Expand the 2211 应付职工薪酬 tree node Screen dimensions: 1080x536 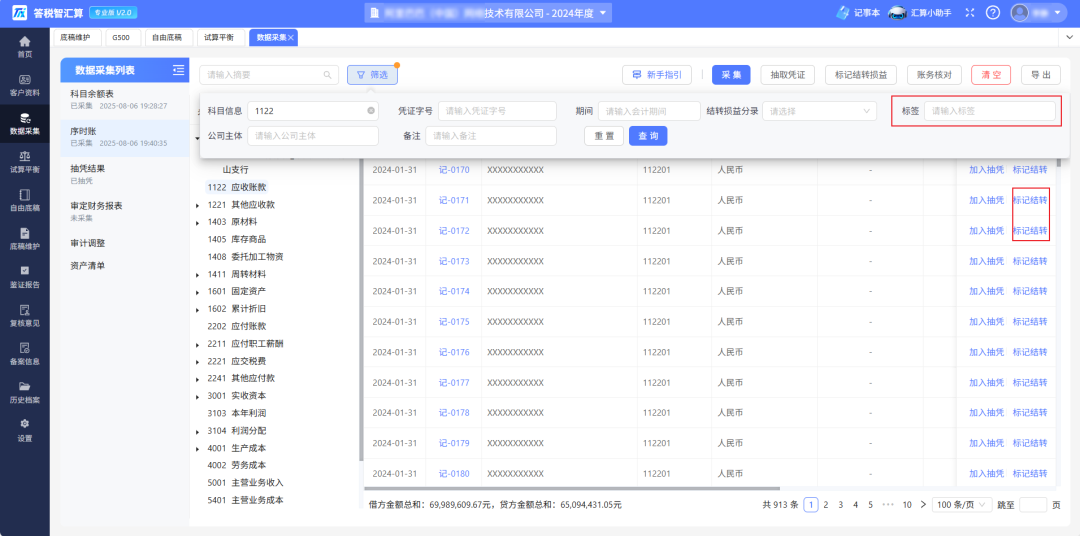click(198, 344)
